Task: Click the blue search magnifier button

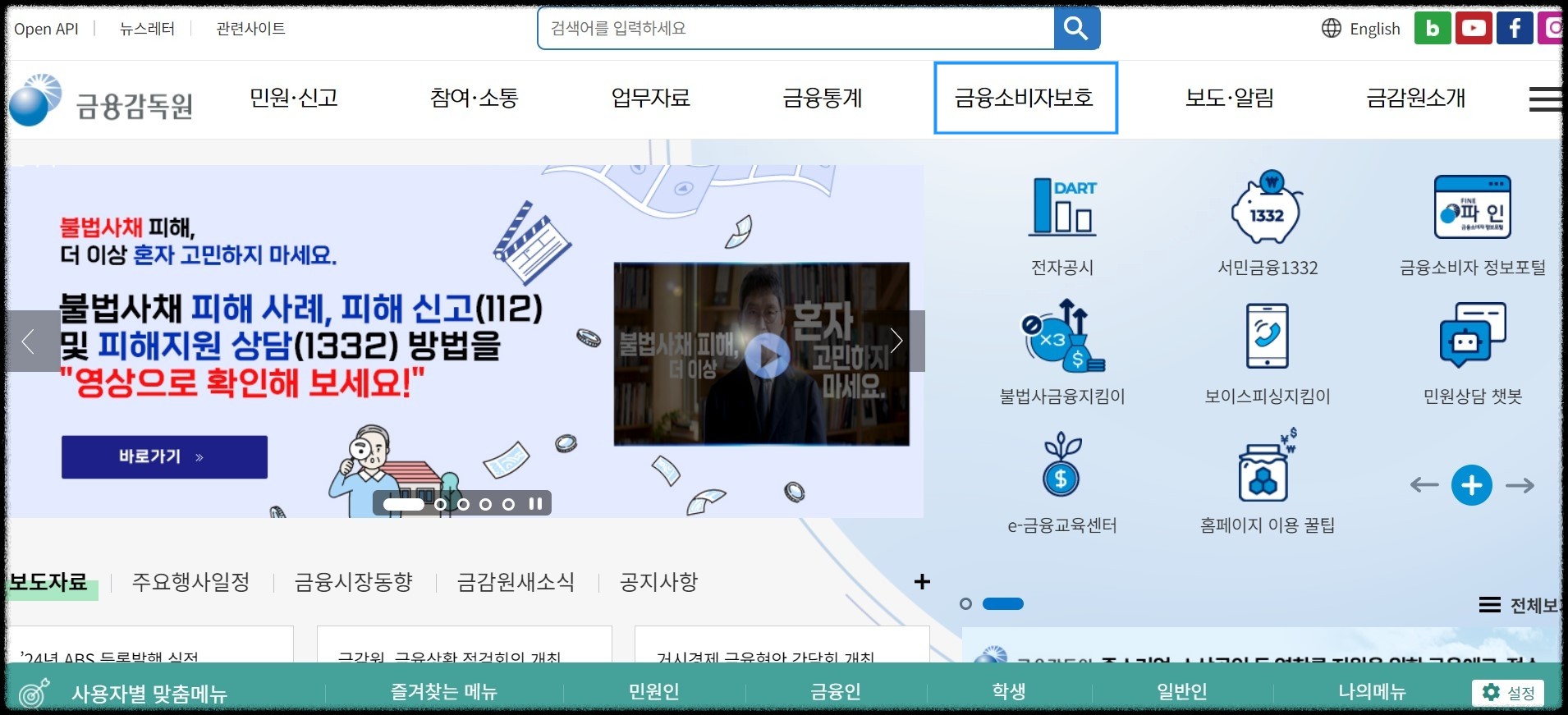Action: 1076,29
